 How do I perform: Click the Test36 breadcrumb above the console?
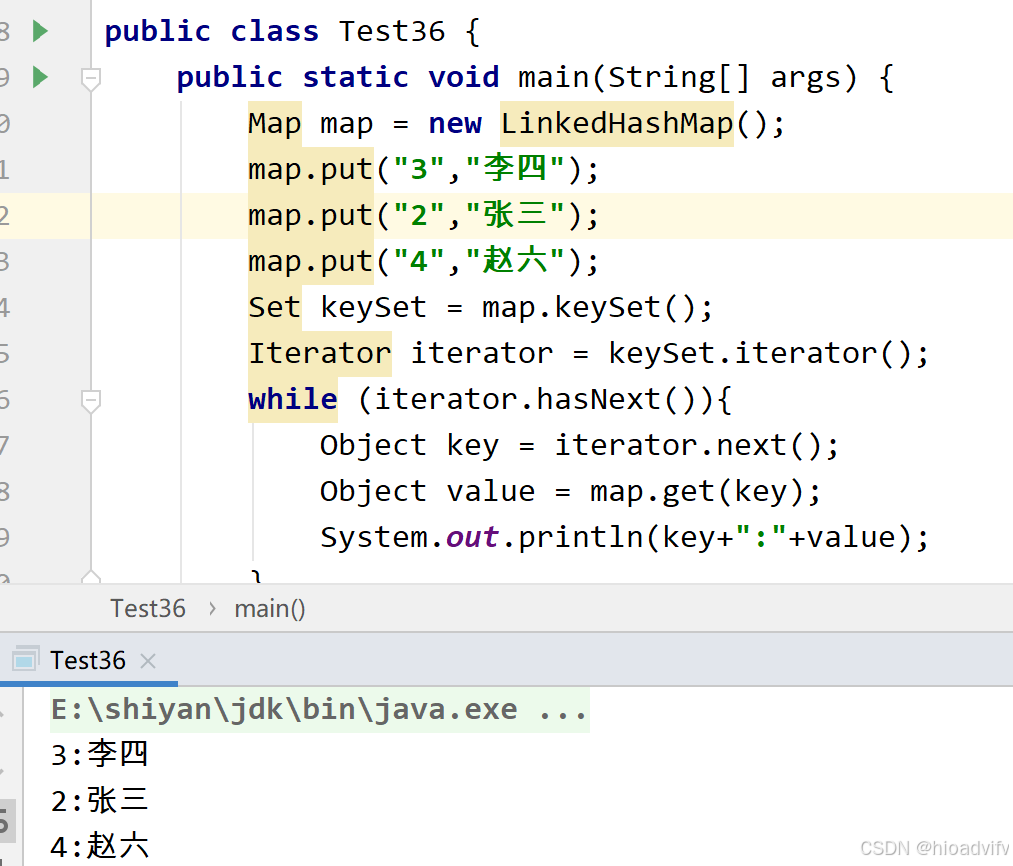tap(148, 607)
